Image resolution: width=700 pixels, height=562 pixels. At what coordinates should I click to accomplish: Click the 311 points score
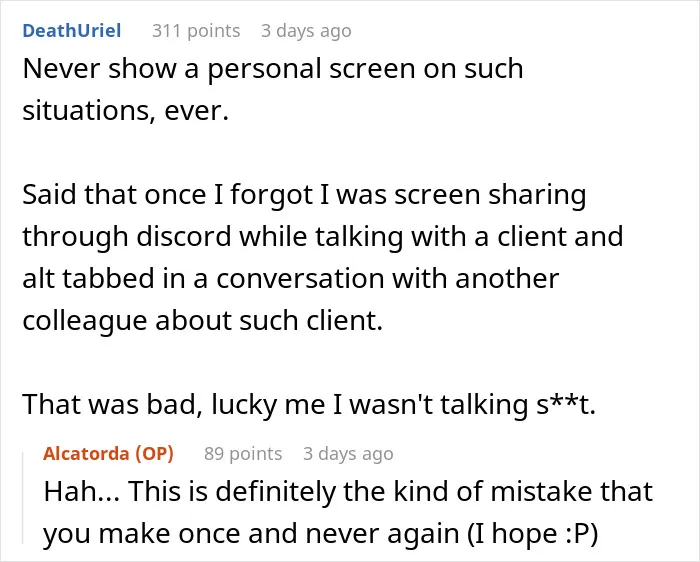(x=196, y=31)
